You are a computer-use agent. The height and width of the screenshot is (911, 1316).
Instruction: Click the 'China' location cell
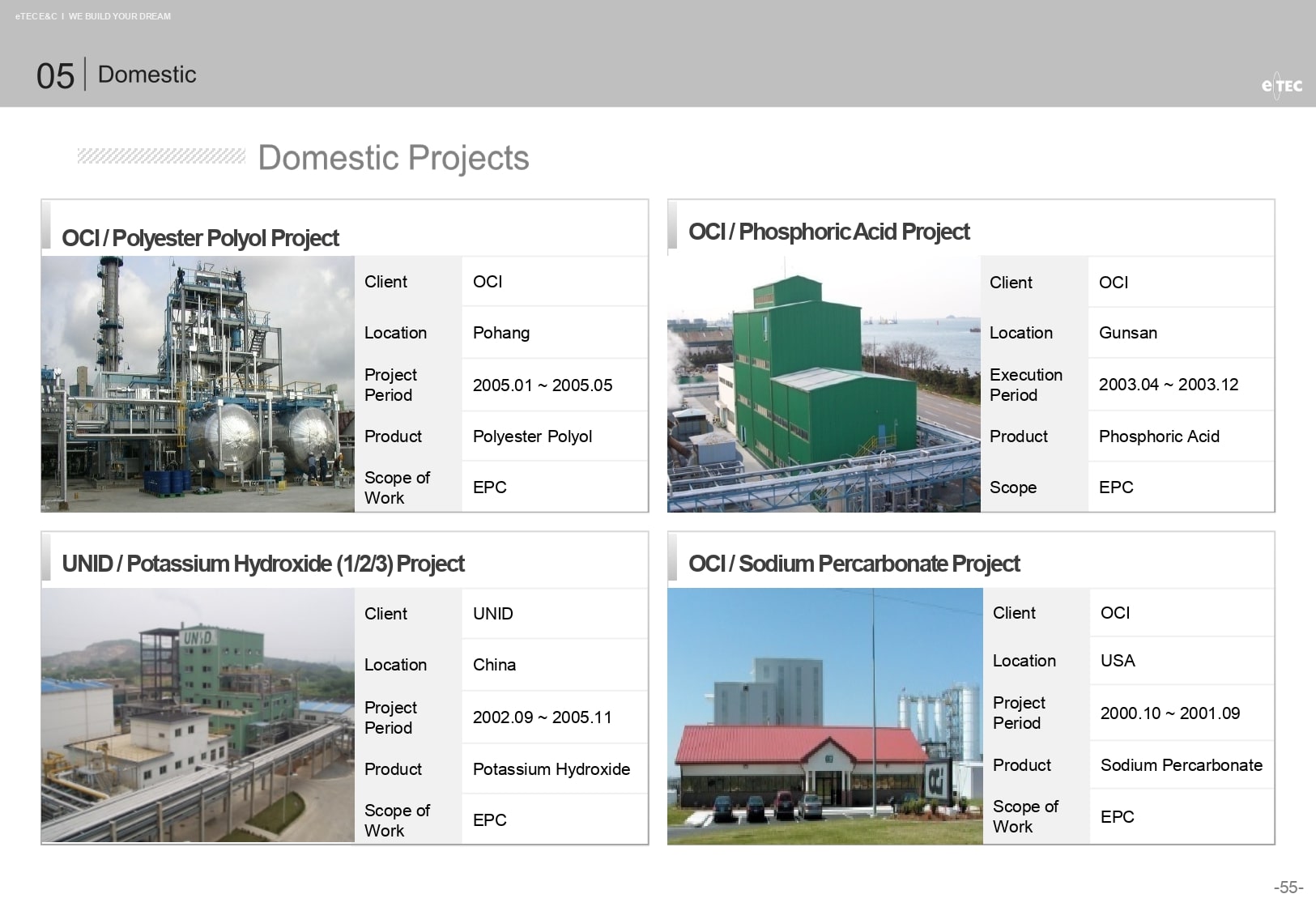(494, 665)
